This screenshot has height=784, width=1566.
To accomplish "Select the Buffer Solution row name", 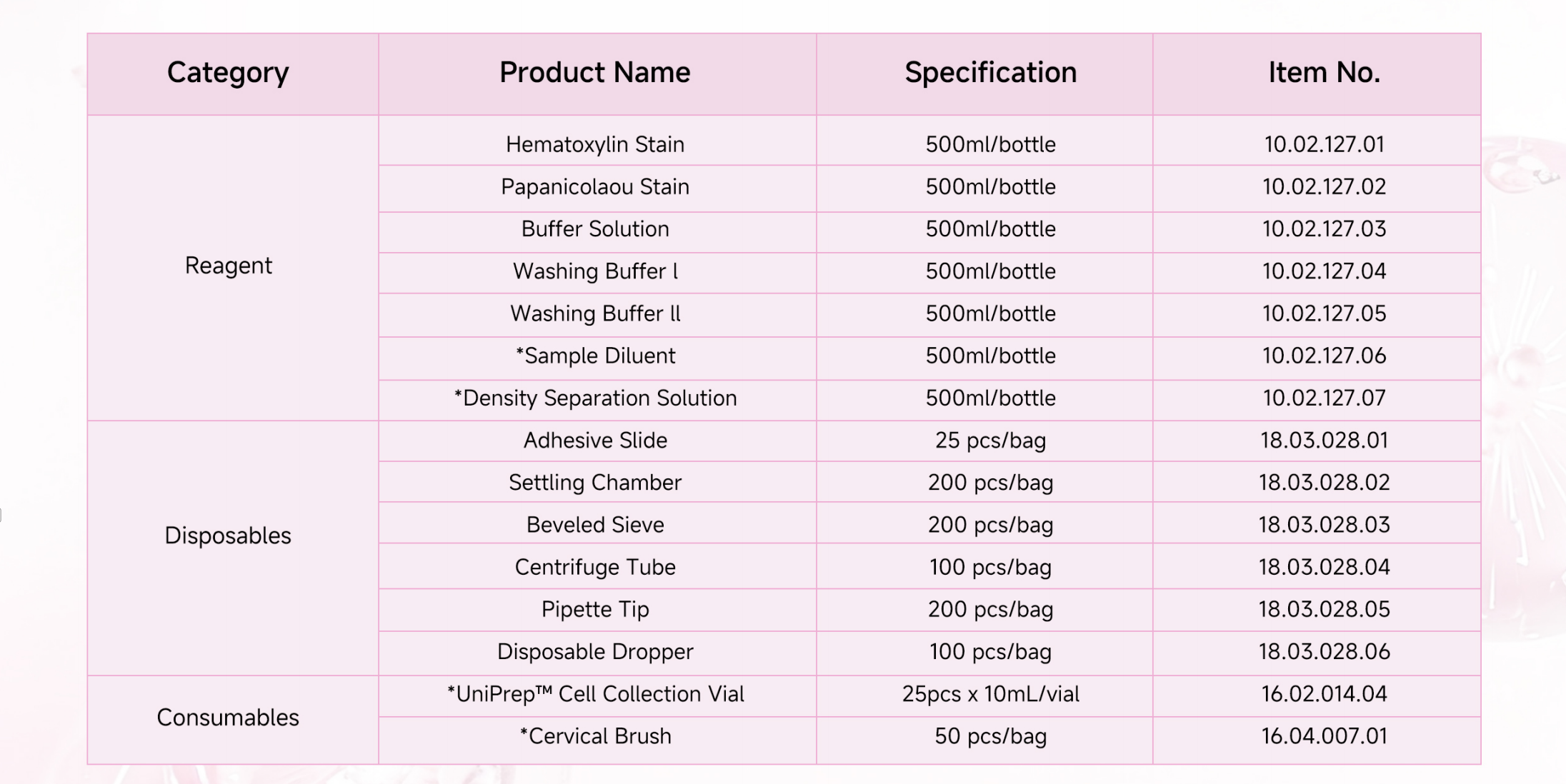I will click(595, 229).
